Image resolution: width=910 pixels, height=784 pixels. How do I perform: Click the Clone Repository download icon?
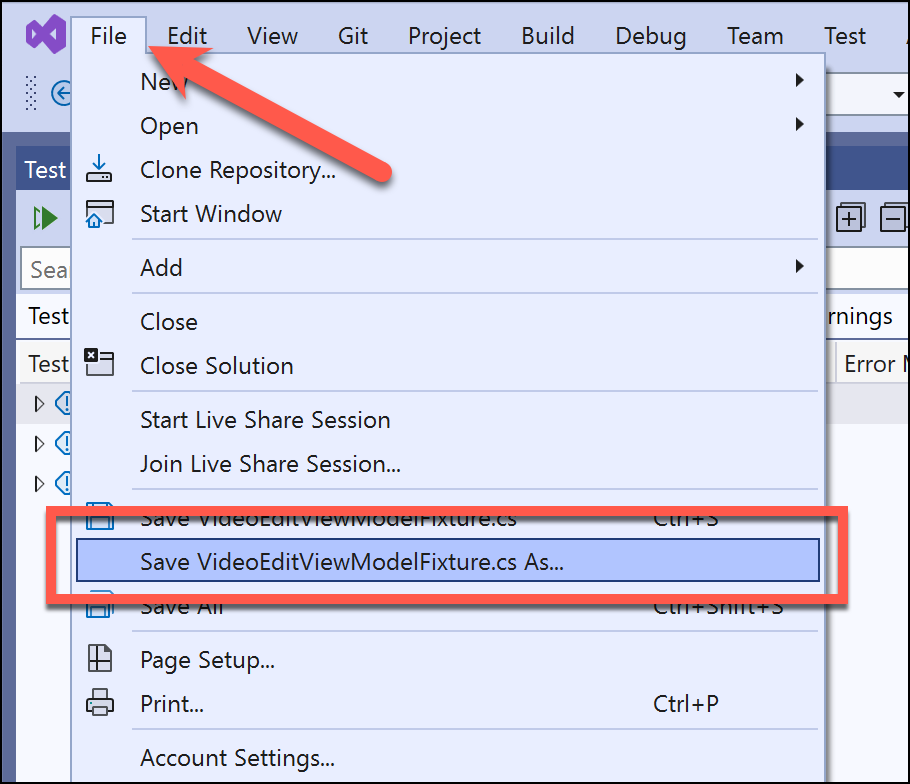[99, 169]
